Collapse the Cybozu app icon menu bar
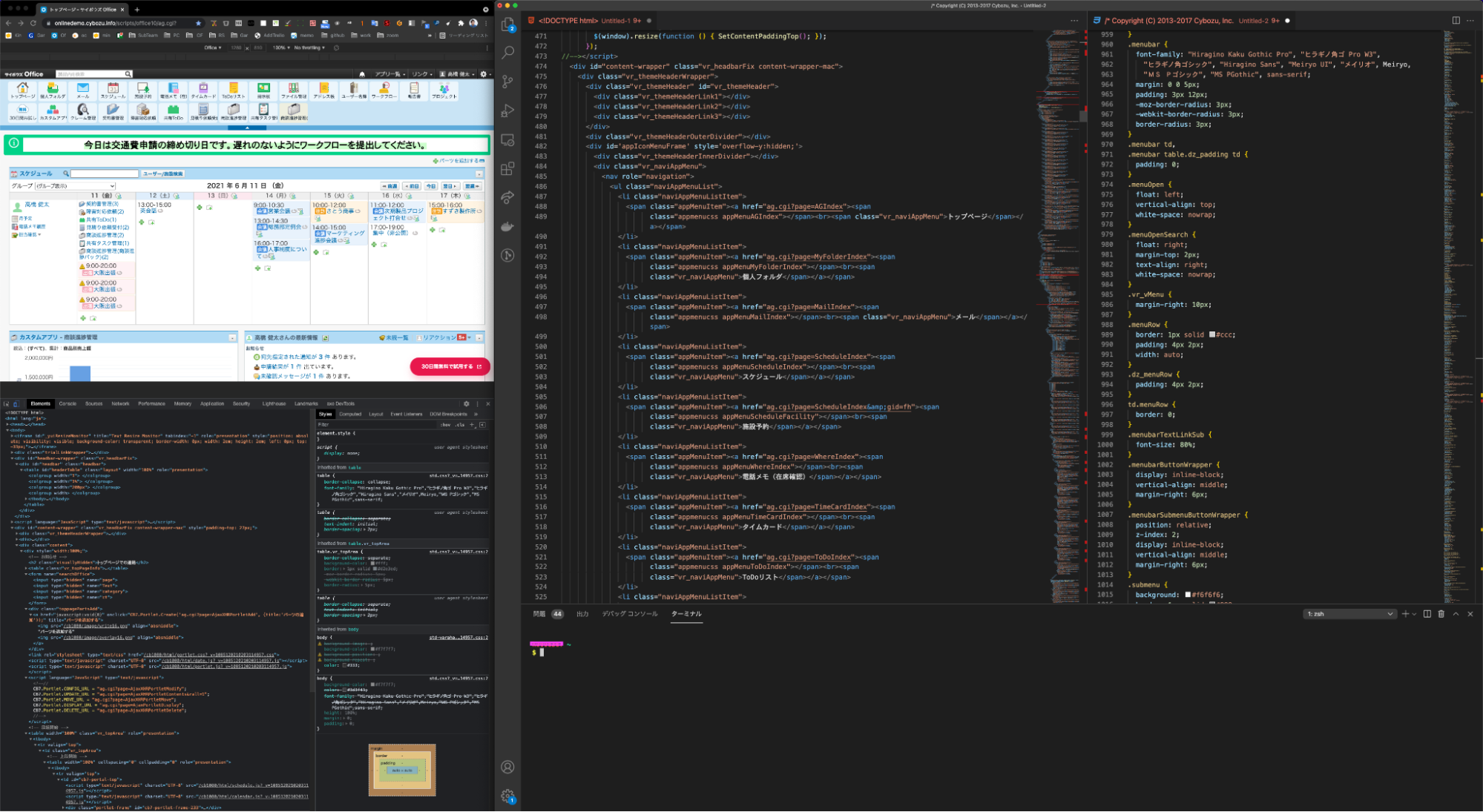This screenshot has height=812, width=1483. 246,128
